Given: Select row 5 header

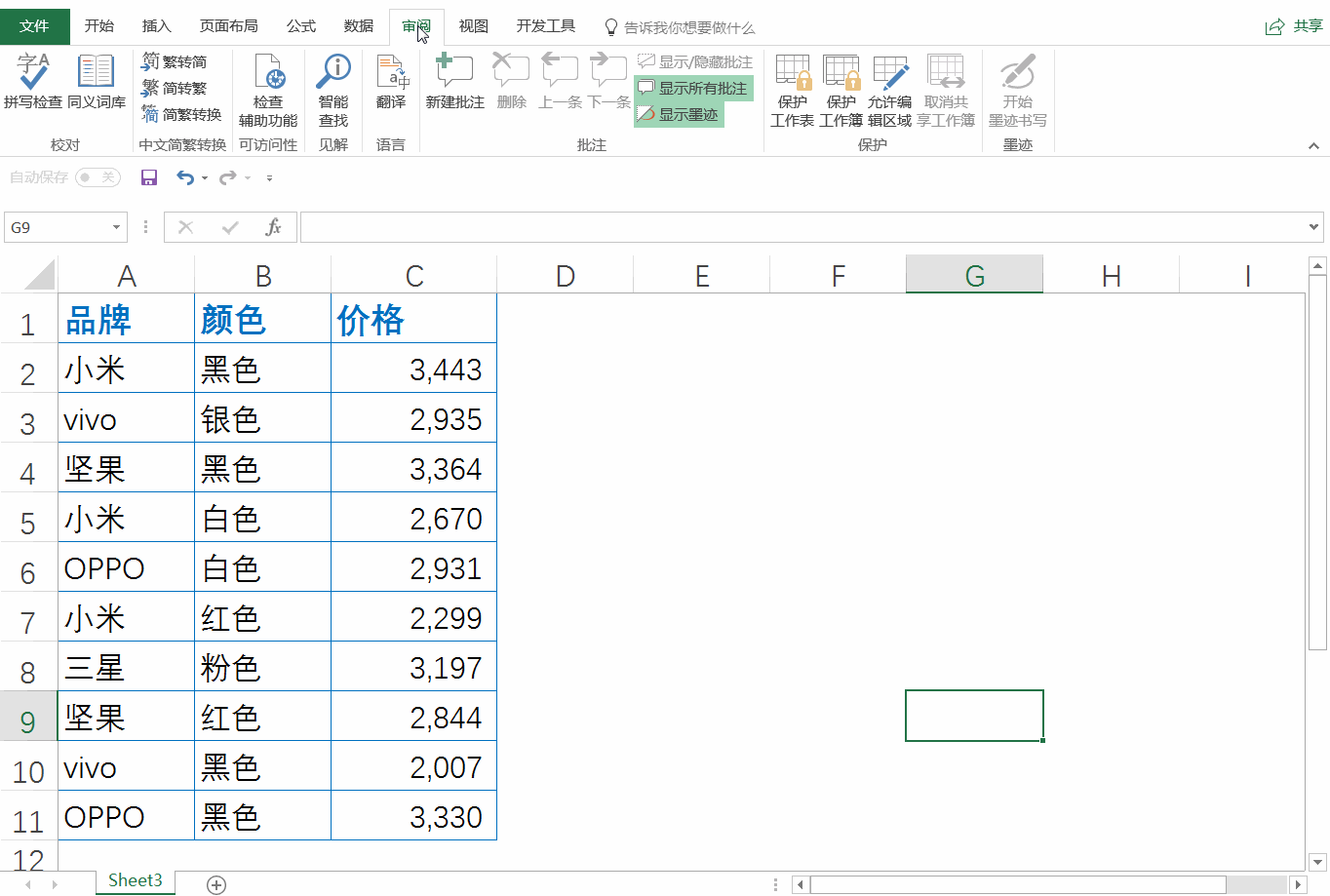Looking at the screenshot, I should 28,518.
